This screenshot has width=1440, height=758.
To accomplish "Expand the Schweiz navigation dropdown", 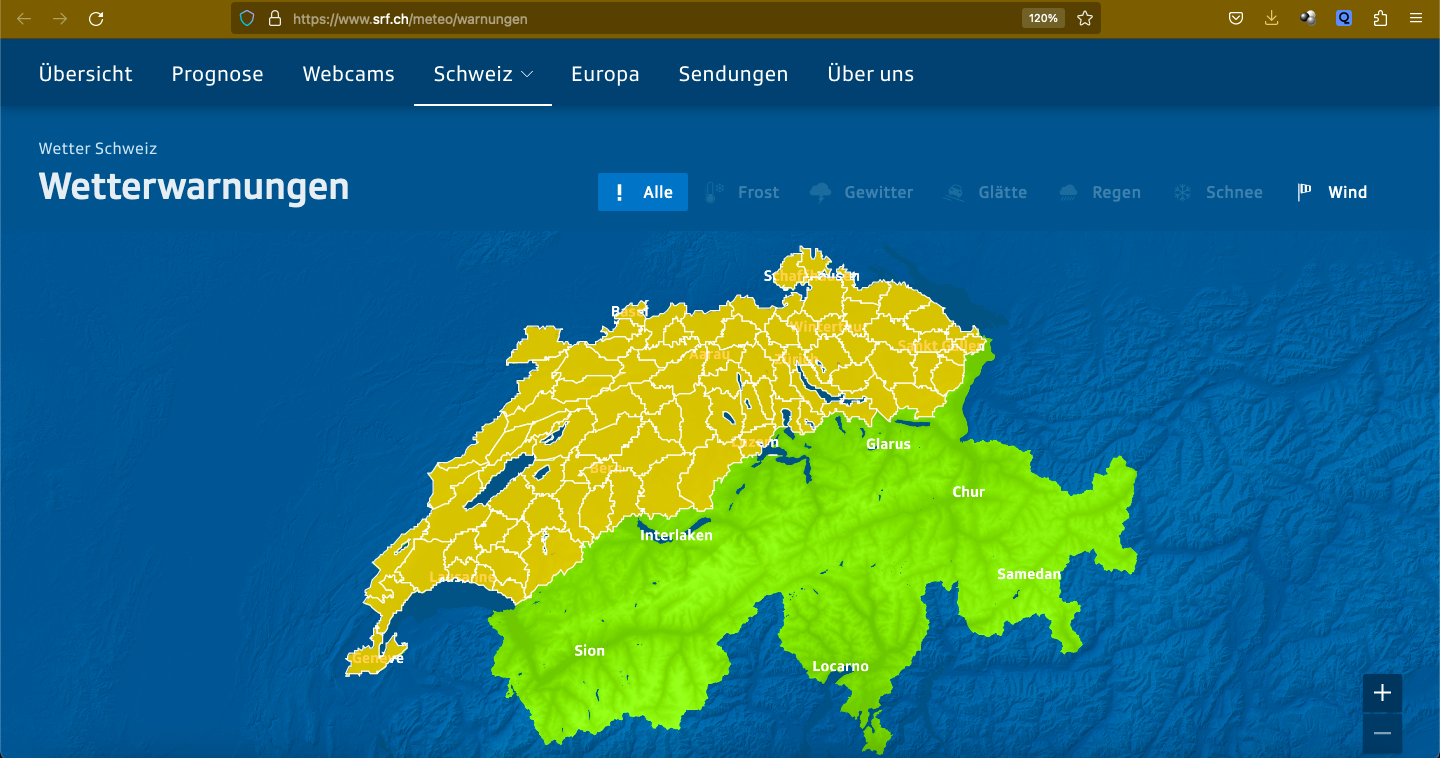I will (x=483, y=74).
